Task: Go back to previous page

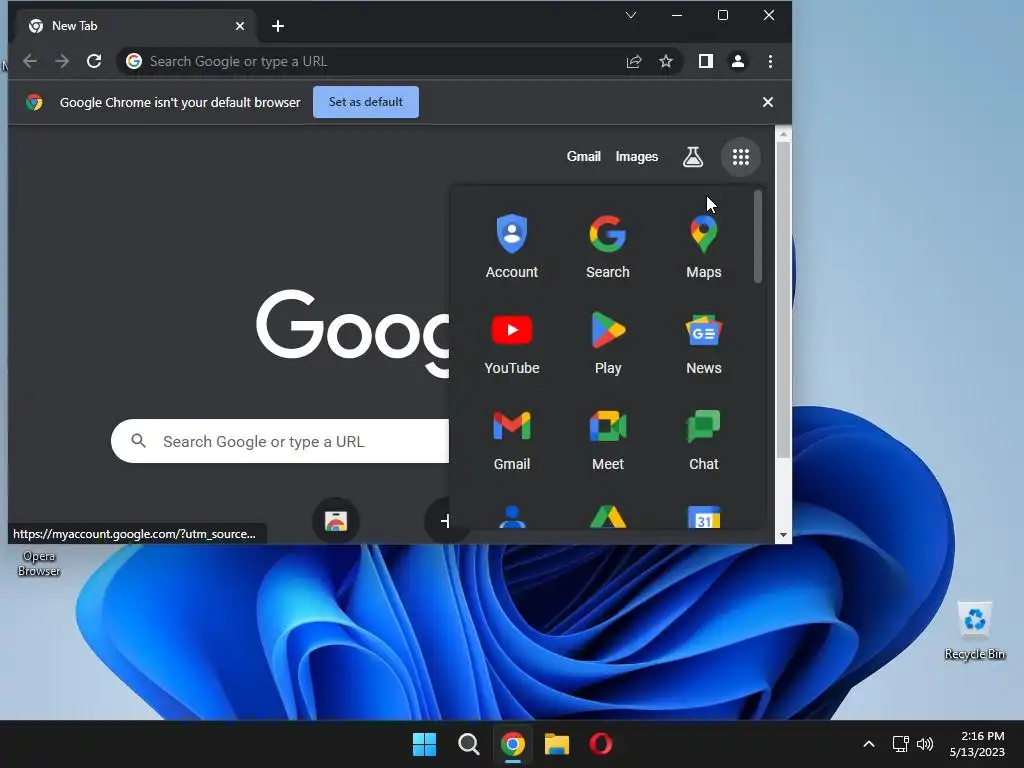Action: 29,61
